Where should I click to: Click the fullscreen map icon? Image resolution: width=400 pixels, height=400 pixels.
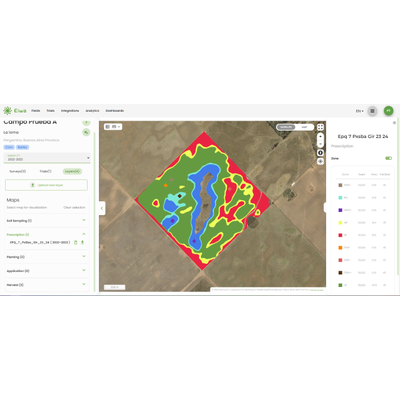click(320, 127)
